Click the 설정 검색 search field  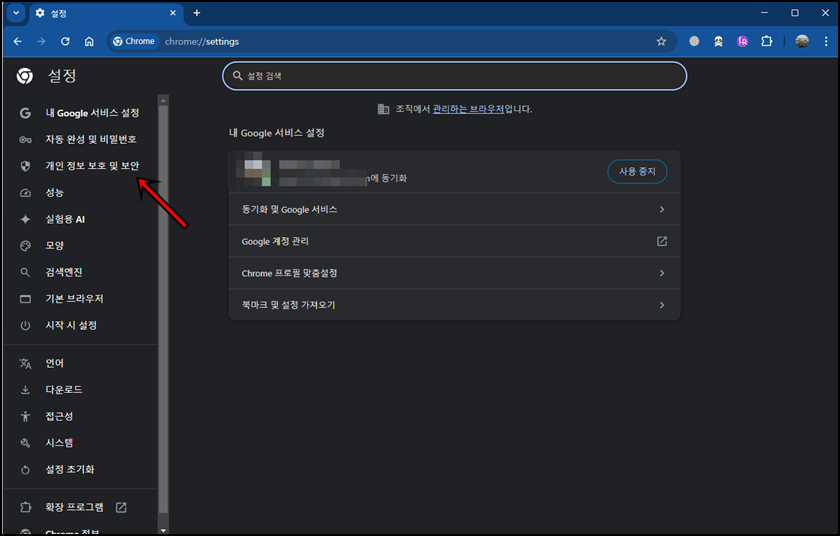(x=454, y=76)
